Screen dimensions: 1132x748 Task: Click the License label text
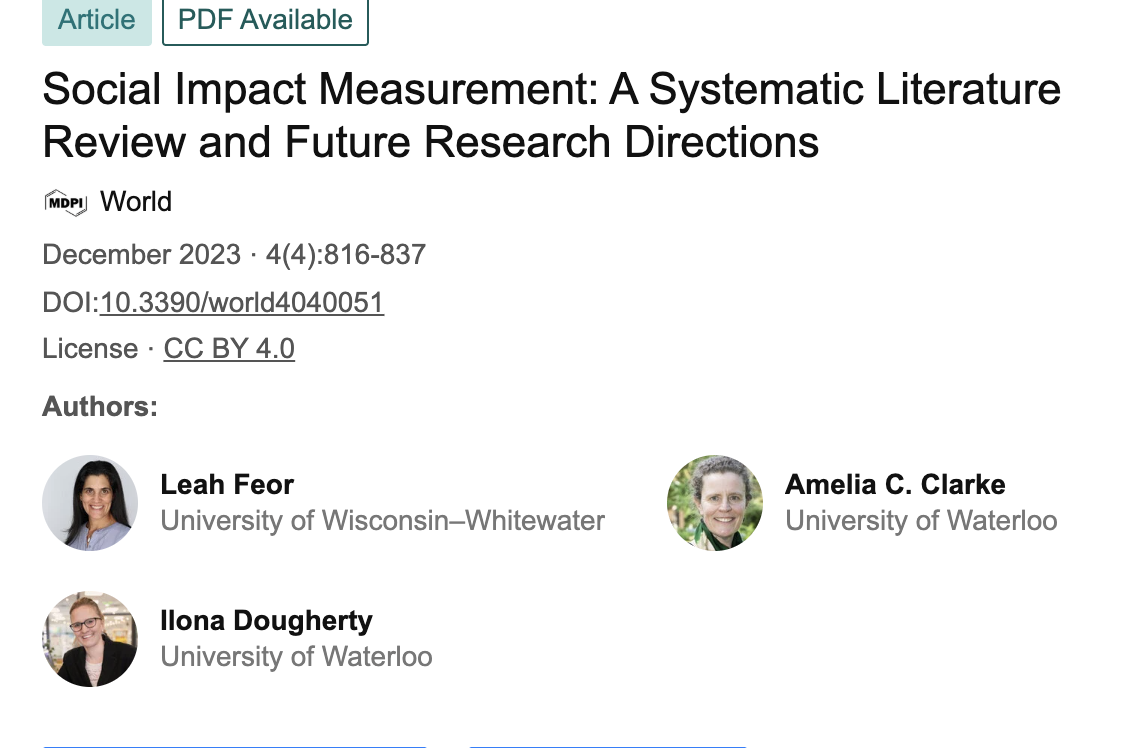pyautogui.click(x=90, y=348)
